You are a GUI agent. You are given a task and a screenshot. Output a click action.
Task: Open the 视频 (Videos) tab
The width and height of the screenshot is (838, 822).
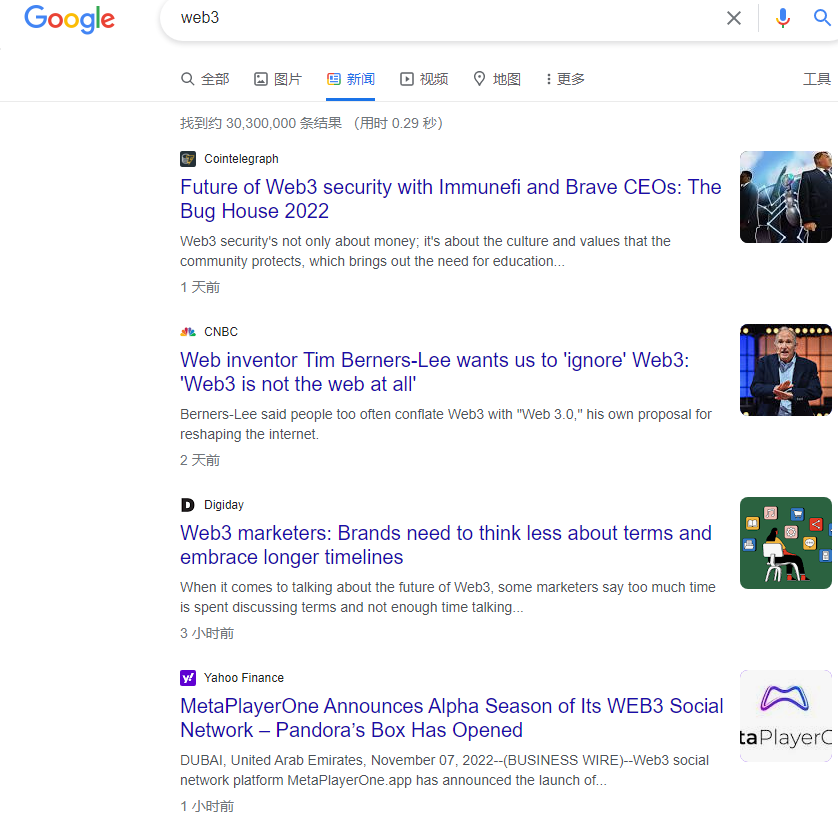(x=424, y=79)
